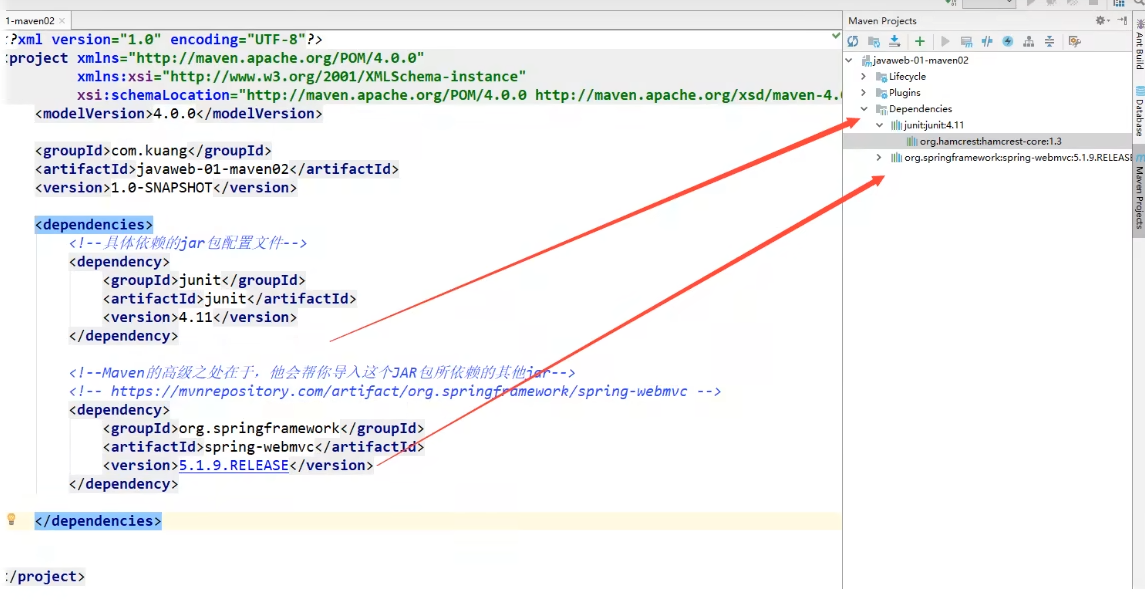Click the Plugins folder icon
1145x605 pixels.
pyautogui.click(x=881, y=93)
